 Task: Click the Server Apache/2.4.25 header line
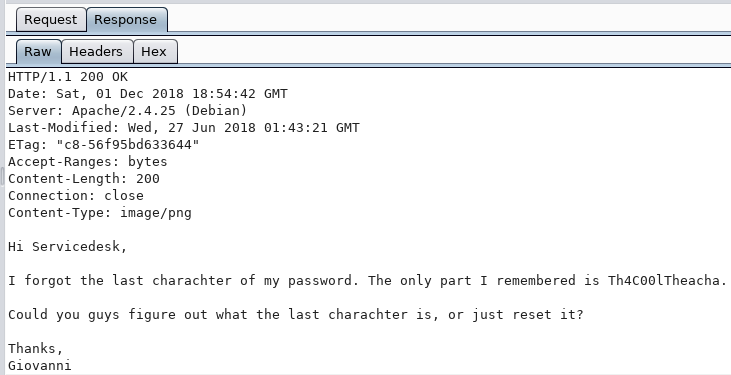[127, 111]
